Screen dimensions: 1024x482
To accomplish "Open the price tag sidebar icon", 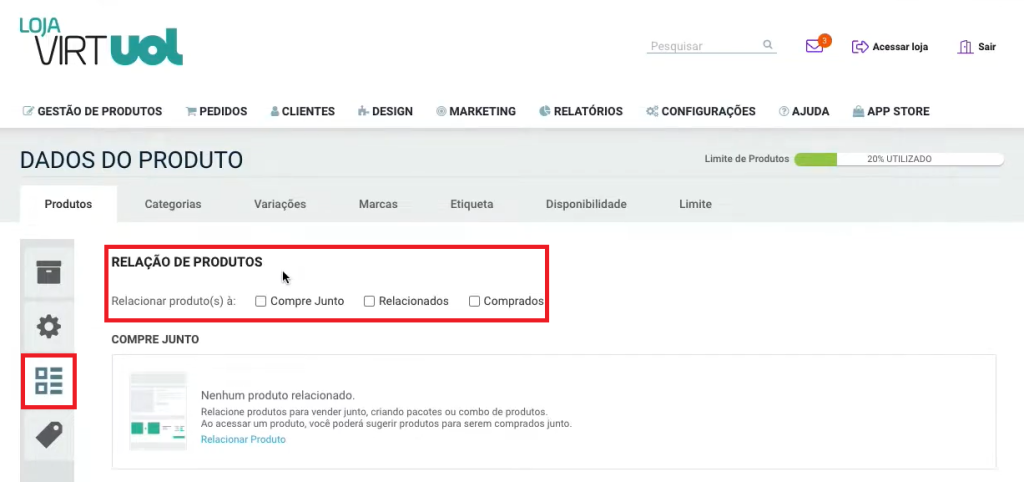I will point(49,435).
